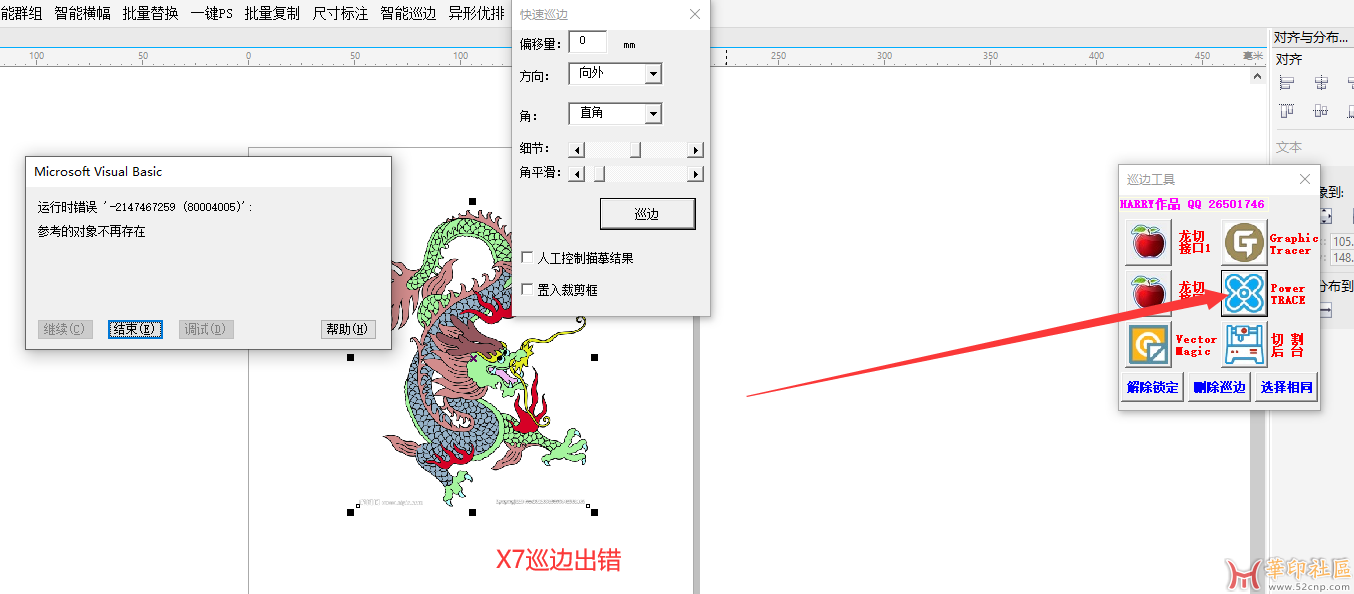Click the 细节 slider thumb
Viewport: 1354px width, 594px height.
click(x=635, y=150)
